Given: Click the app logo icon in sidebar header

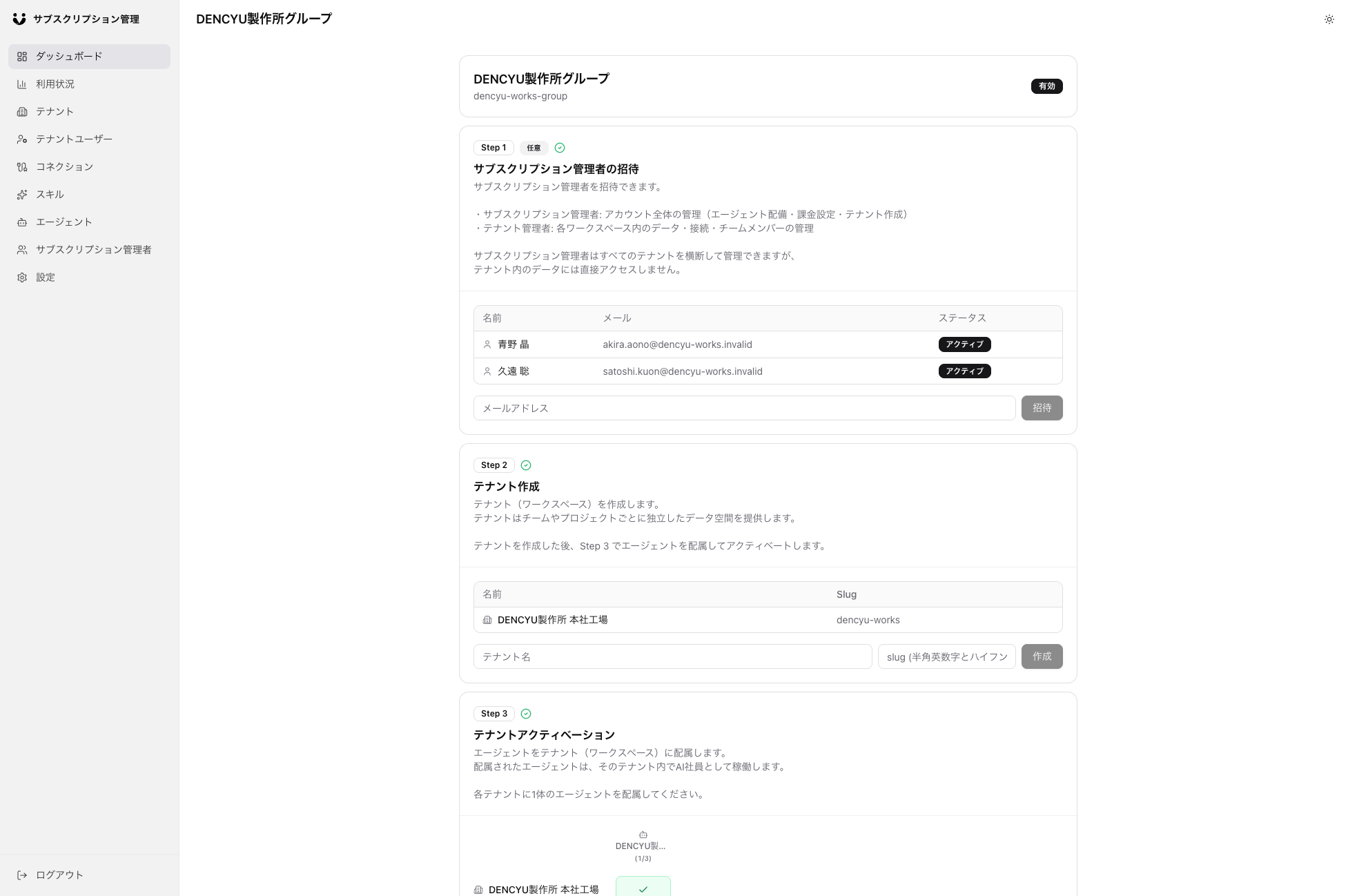Looking at the screenshot, I should tap(19, 19).
